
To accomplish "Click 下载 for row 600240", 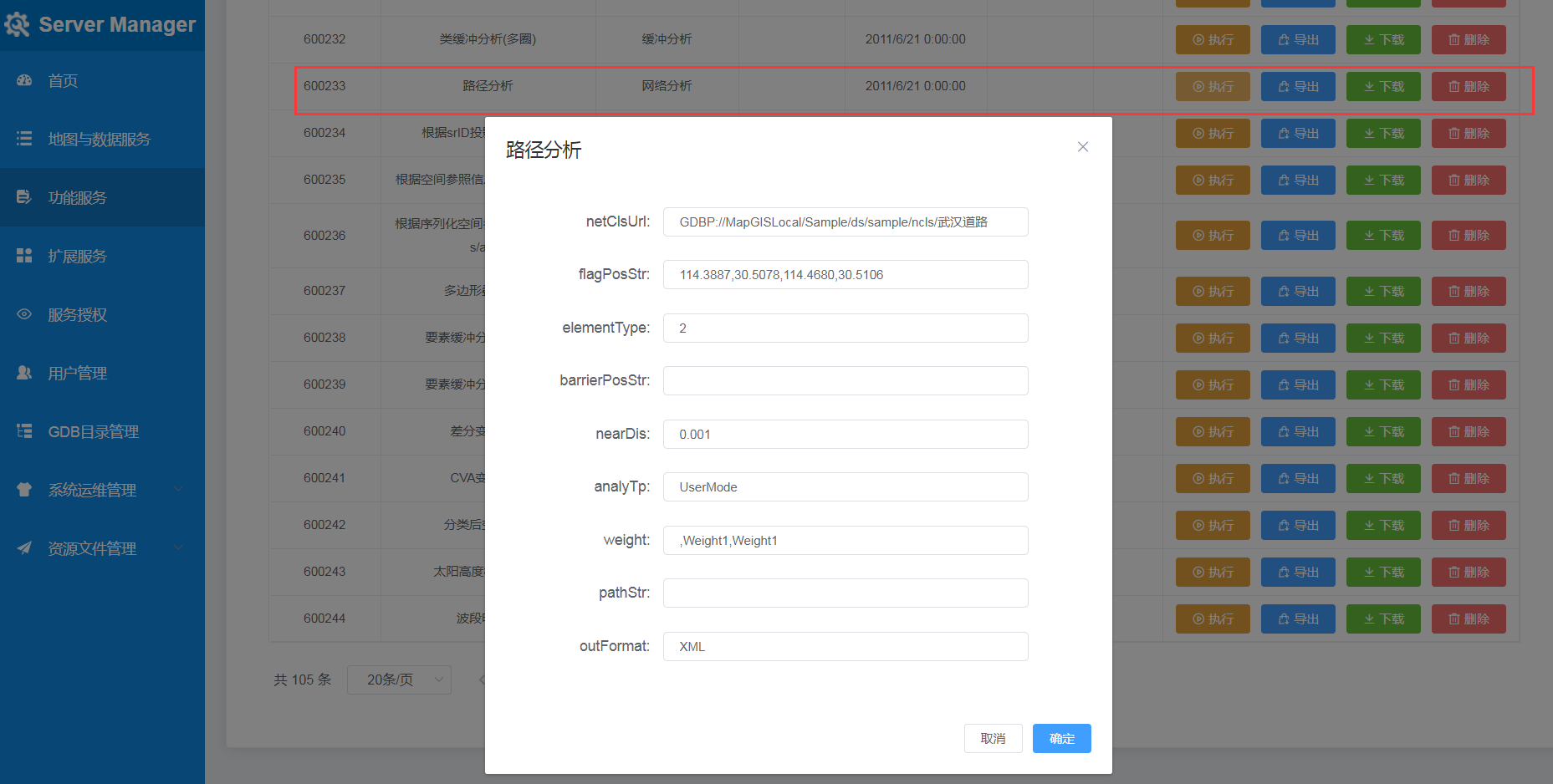I will [x=1383, y=432].
